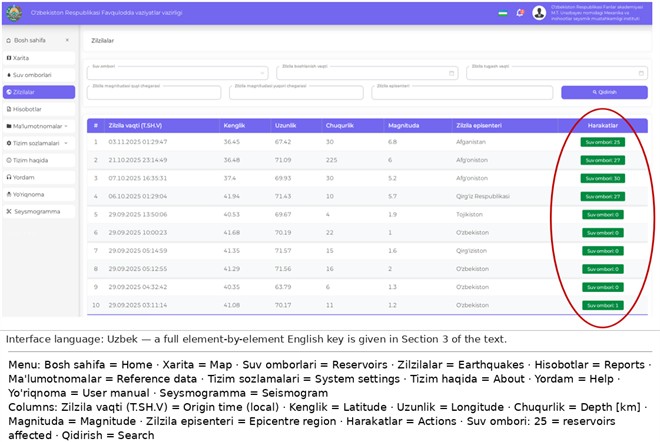The height and width of the screenshot is (442, 660).
Task: Click the 'Zilzila episenteri' column header
Action: (x=479, y=125)
